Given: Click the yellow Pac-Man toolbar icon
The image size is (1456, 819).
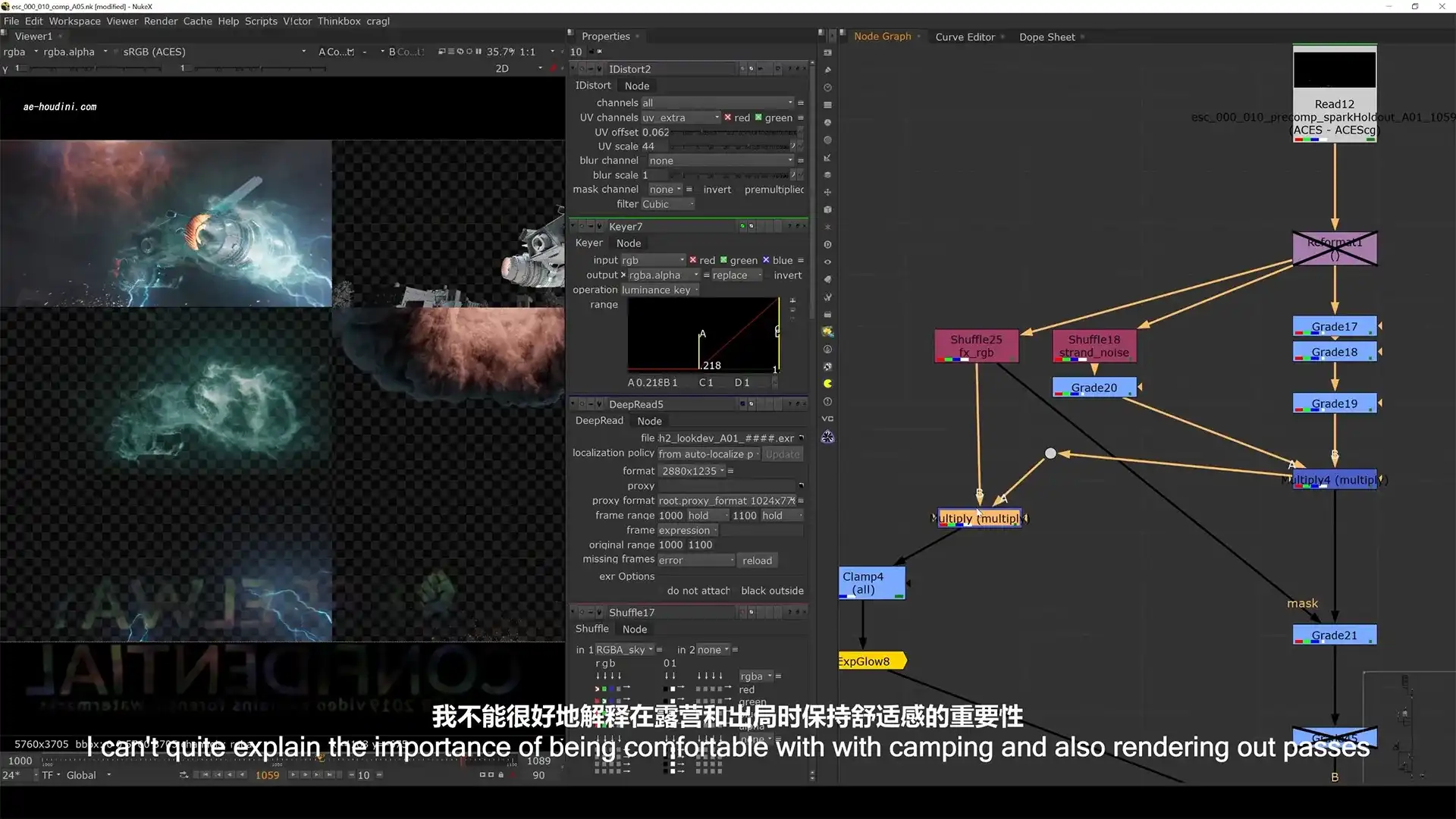Looking at the screenshot, I should click(x=827, y=384).
